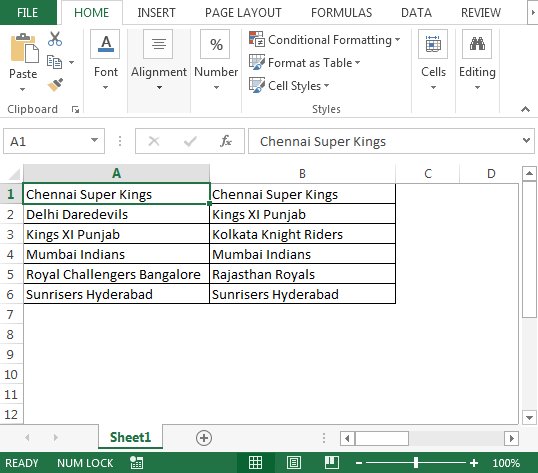Screen dimensions: 538x473
Task: Show more ribbon tabs arrow
Action: point(533,13)
